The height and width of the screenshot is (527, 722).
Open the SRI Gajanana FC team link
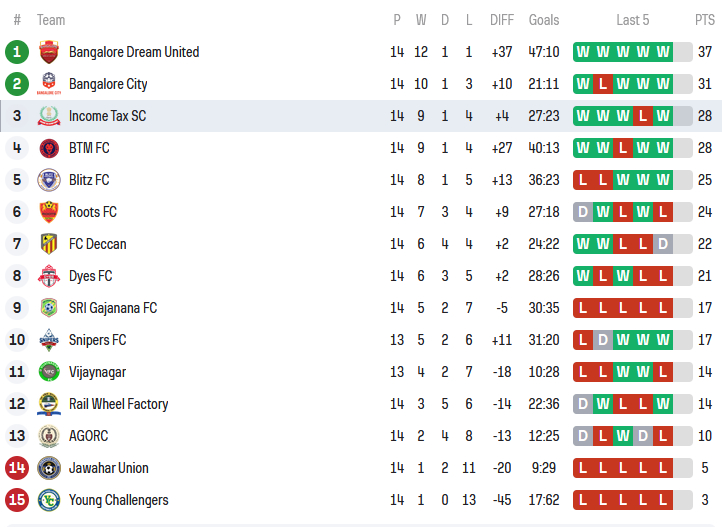tap(112, 308)
